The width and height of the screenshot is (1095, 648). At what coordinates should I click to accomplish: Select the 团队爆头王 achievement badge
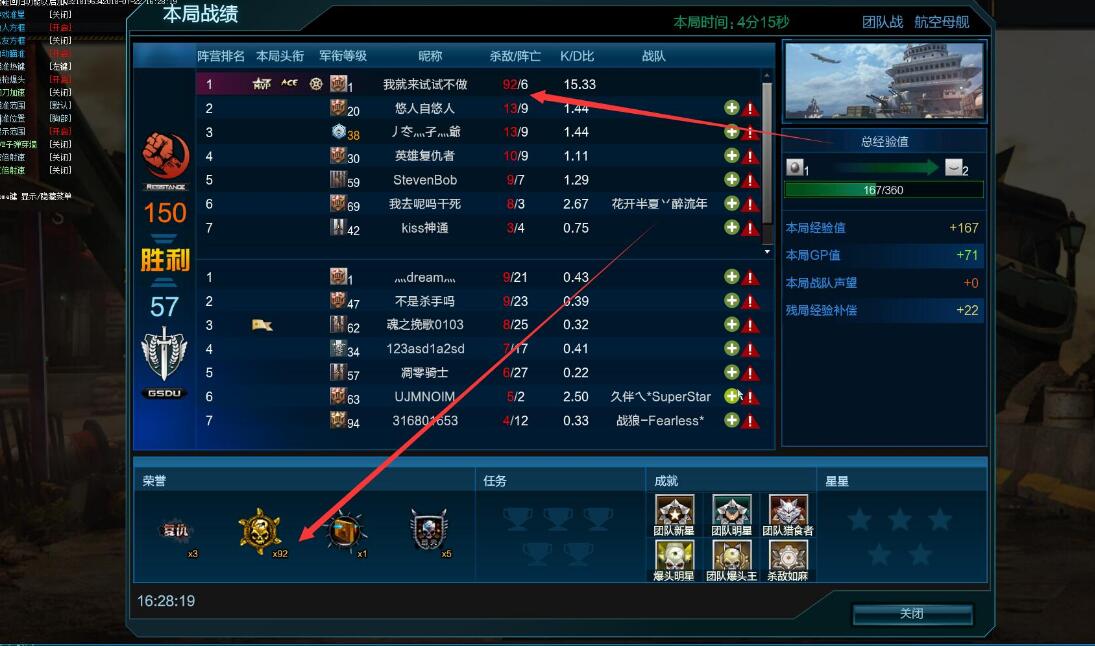pos(731,560)
